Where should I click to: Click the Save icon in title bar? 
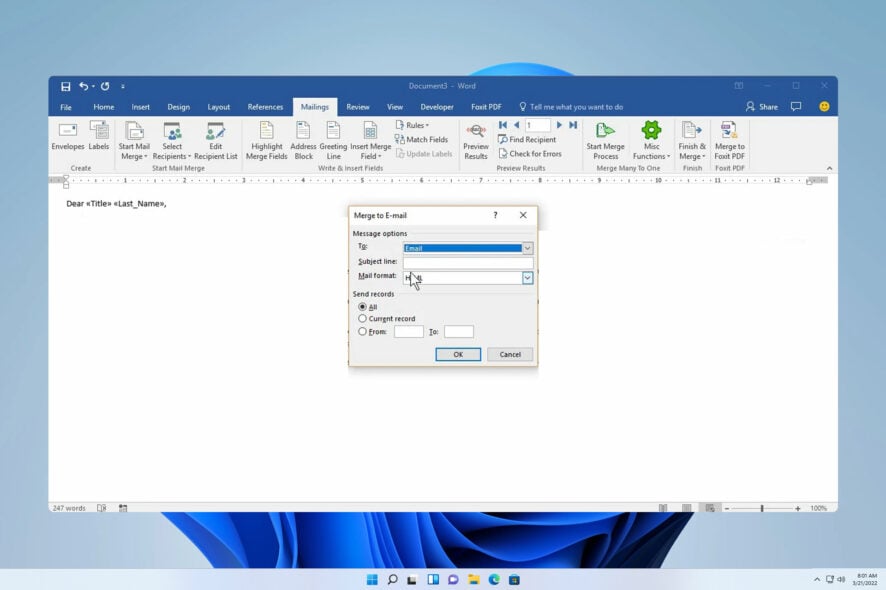point(66,86)
